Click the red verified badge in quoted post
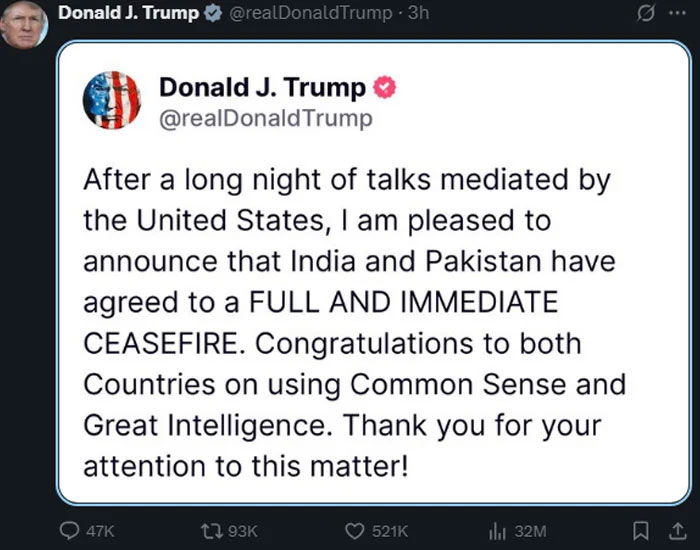This screenshot has height=550, width=700. (385, 88)
